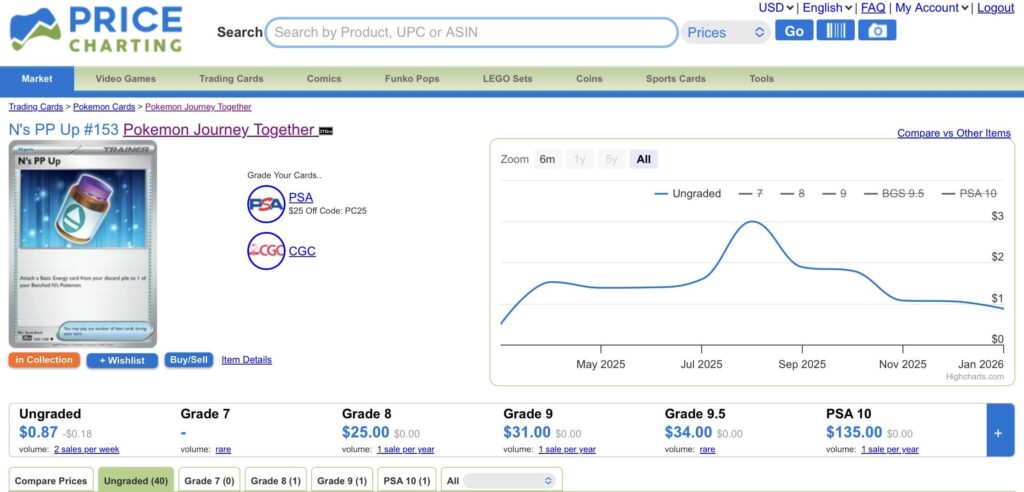This screenshot has height=492, width=1024.
Task: Open the barcode scanner button
Action: point(835,31)
